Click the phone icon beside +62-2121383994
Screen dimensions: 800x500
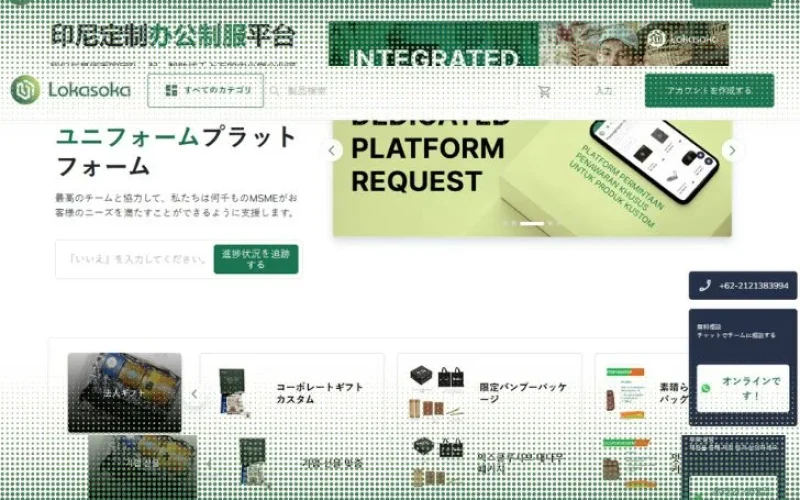click(x=705, y=286)
